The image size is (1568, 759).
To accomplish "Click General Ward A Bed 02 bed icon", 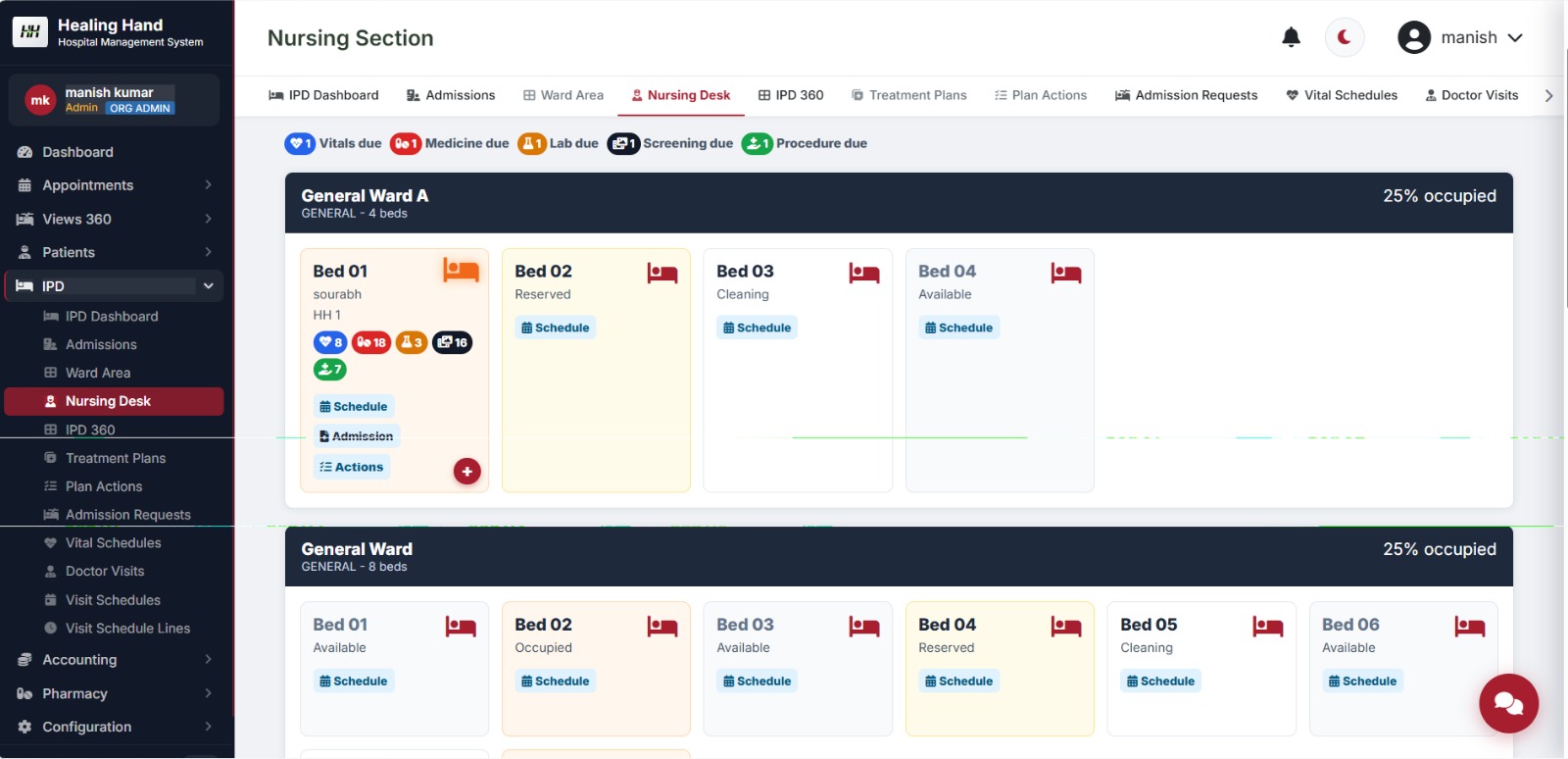I will [662, 273].
